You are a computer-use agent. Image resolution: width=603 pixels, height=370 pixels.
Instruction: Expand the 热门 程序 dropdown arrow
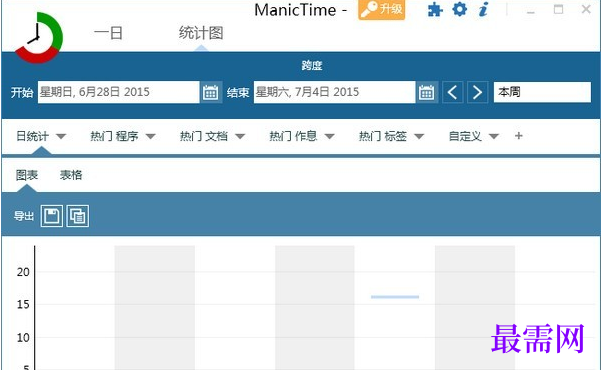click(x=150, y=136)
